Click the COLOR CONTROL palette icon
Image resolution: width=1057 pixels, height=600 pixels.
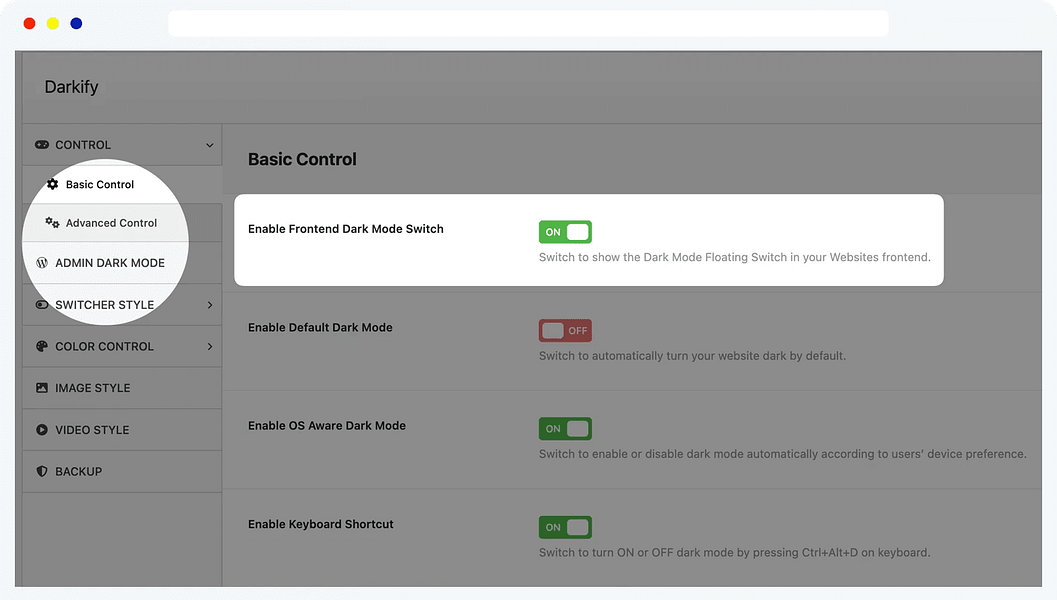point(42,346)
